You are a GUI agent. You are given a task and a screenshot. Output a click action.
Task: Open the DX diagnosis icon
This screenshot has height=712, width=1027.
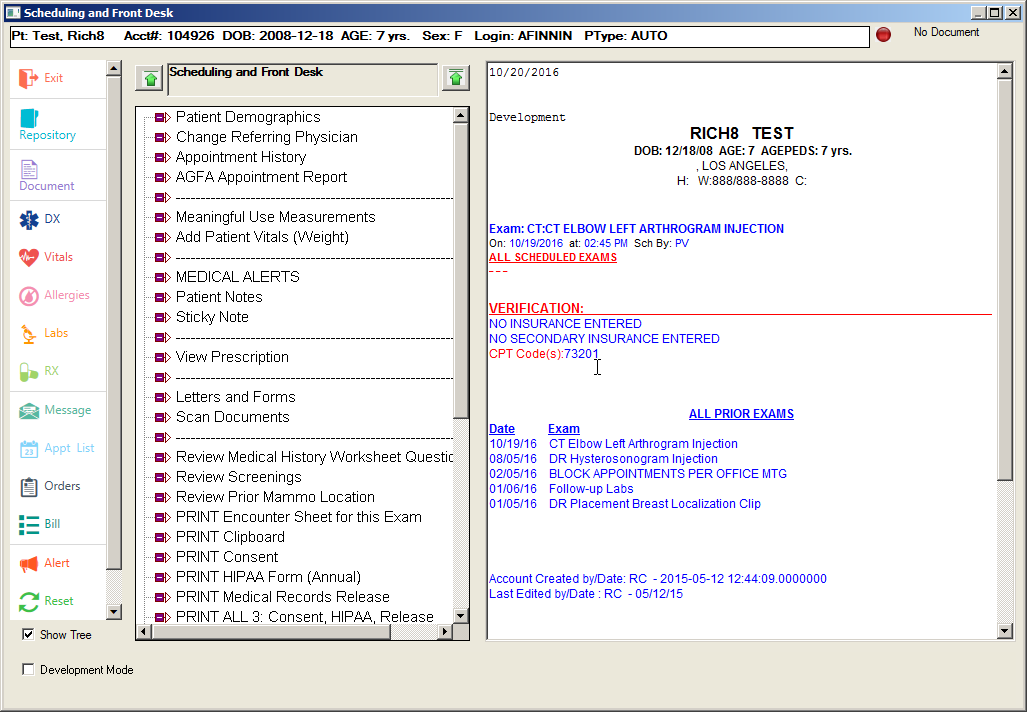tap(29, 219)
